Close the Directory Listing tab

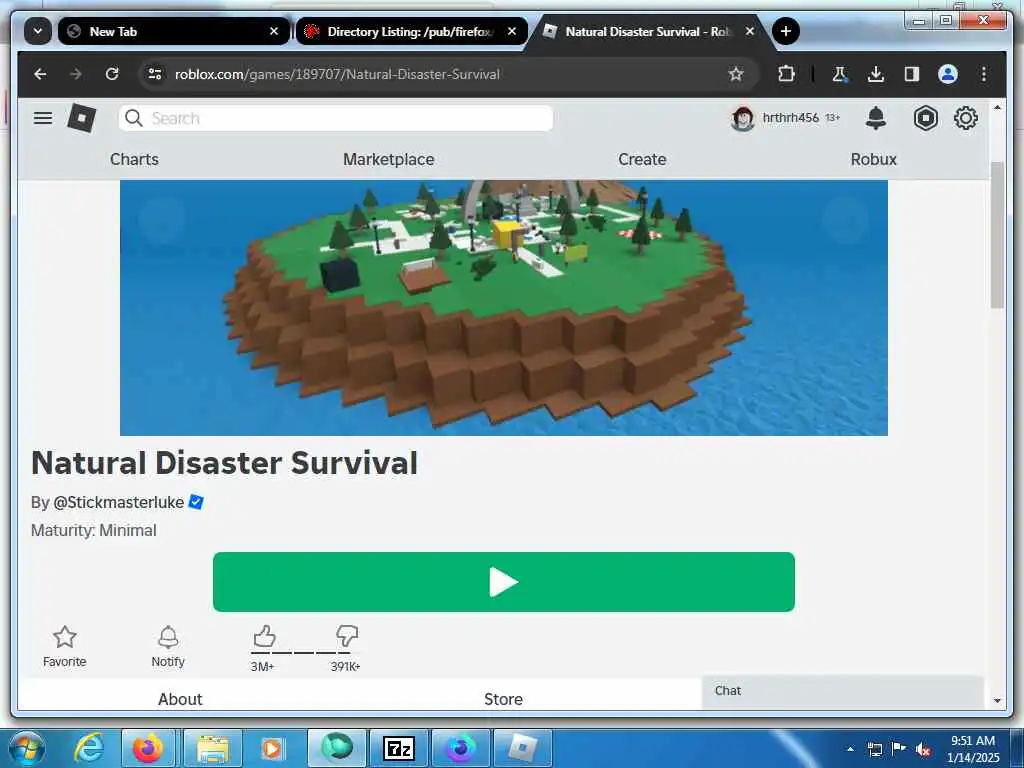pos(511,31)
